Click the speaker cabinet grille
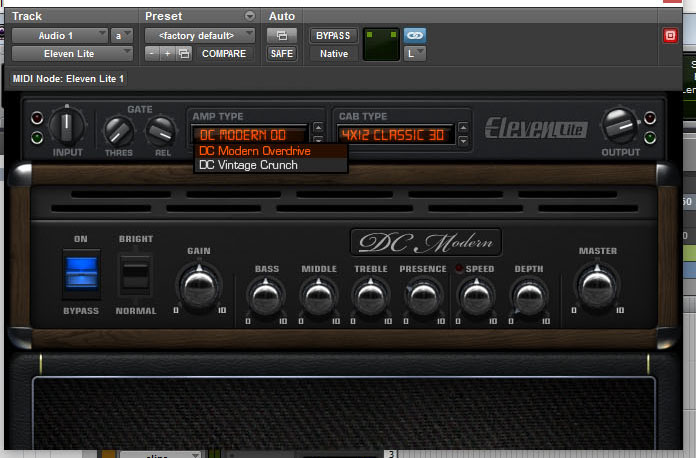The width and height of the screenshot is (696, 458). pos(344,413)
